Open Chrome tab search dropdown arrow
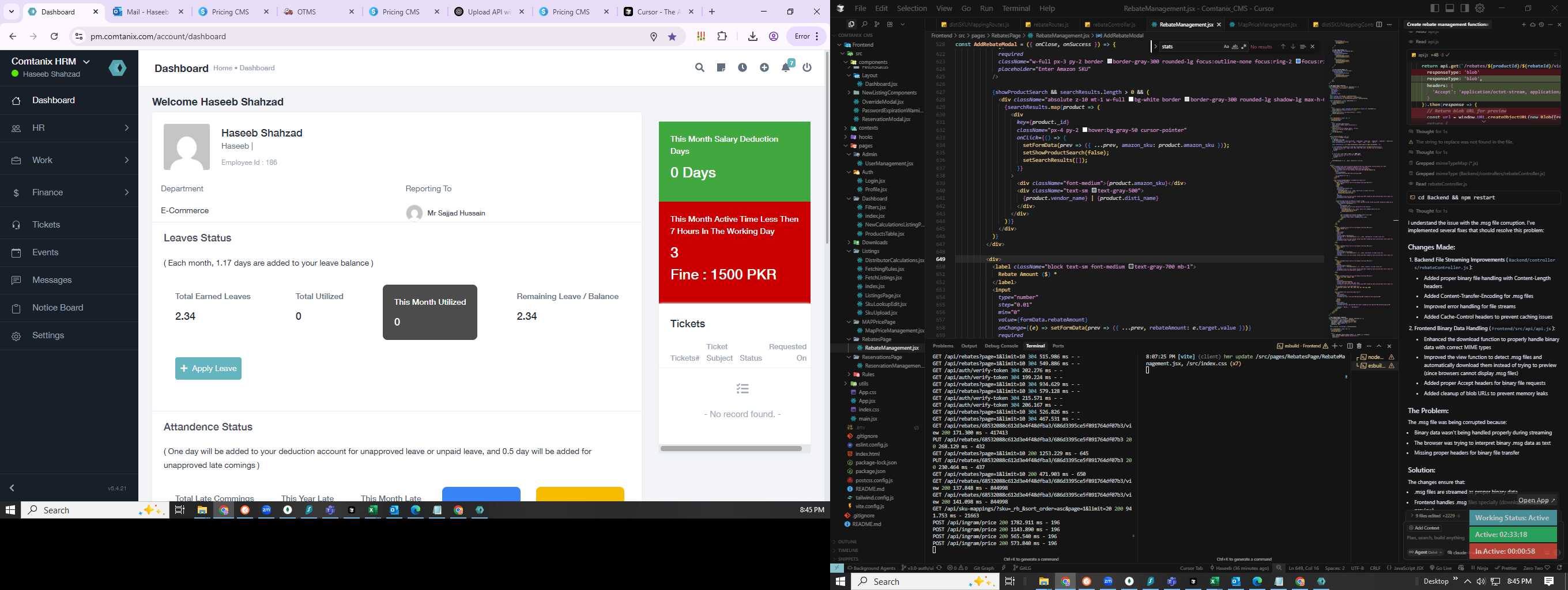Viewport: 1568px width, 590px height. click(x=11, y=12)
